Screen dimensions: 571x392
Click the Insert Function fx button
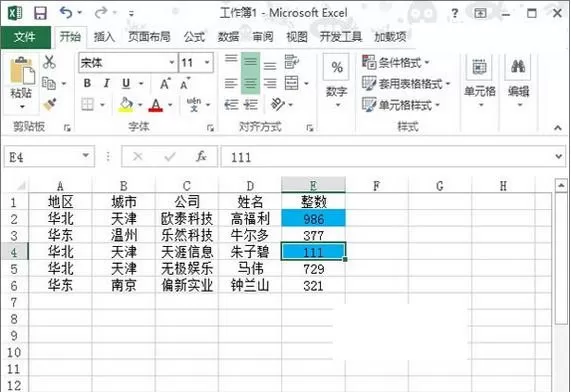201,157
